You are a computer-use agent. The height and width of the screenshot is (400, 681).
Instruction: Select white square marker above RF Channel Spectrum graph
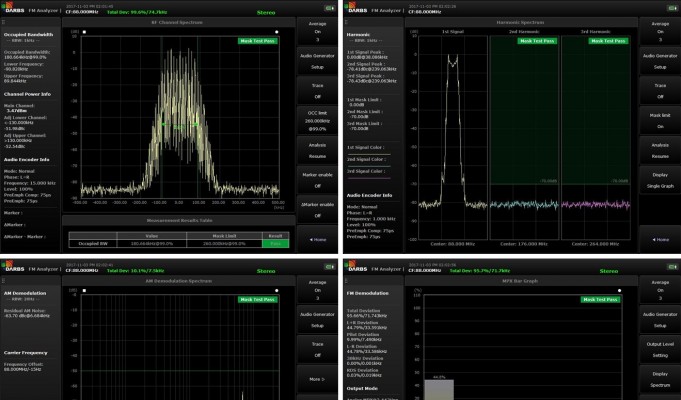[84, 32]
